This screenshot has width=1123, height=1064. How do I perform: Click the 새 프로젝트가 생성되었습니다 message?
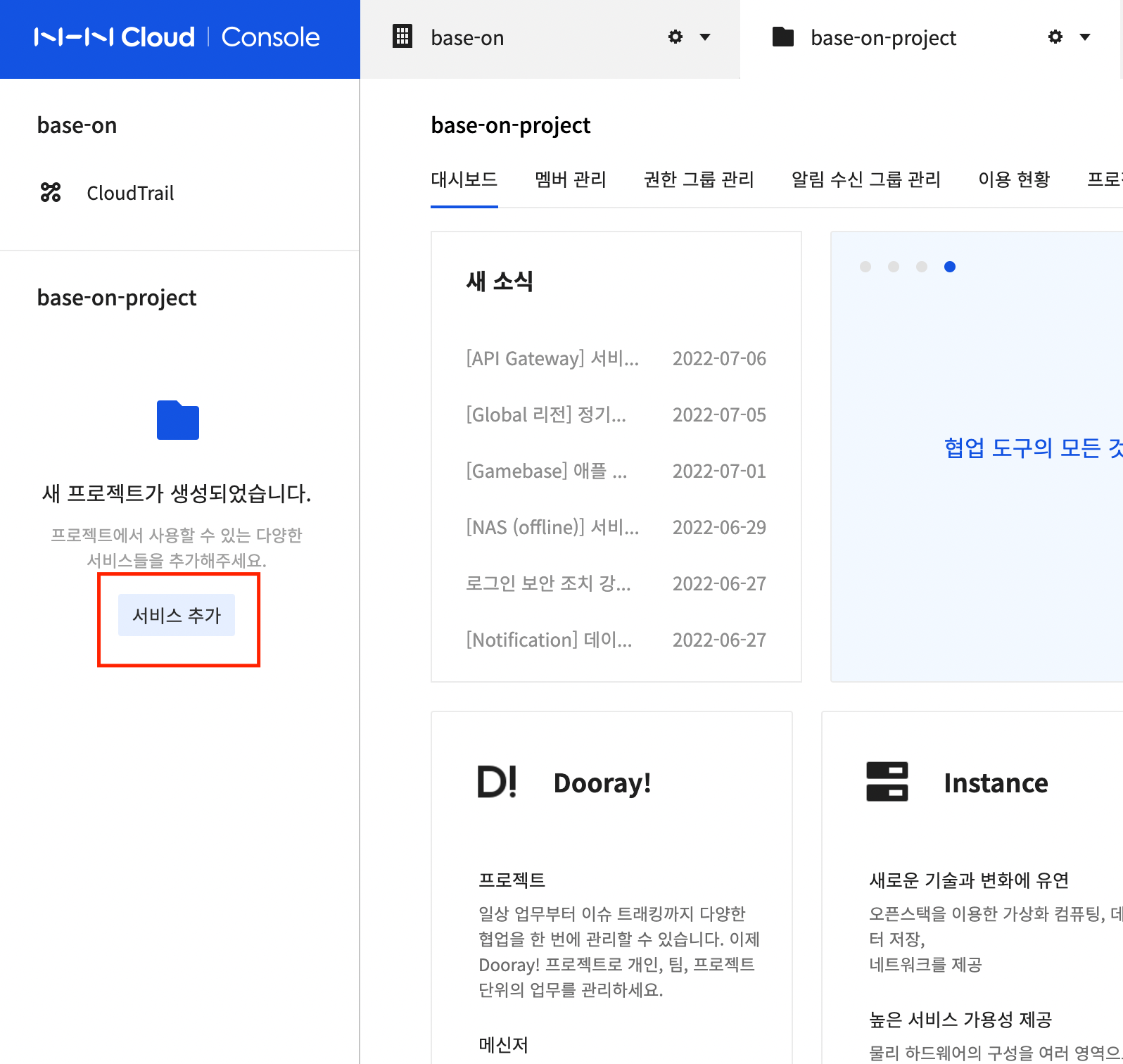click(x=177, y=493)
